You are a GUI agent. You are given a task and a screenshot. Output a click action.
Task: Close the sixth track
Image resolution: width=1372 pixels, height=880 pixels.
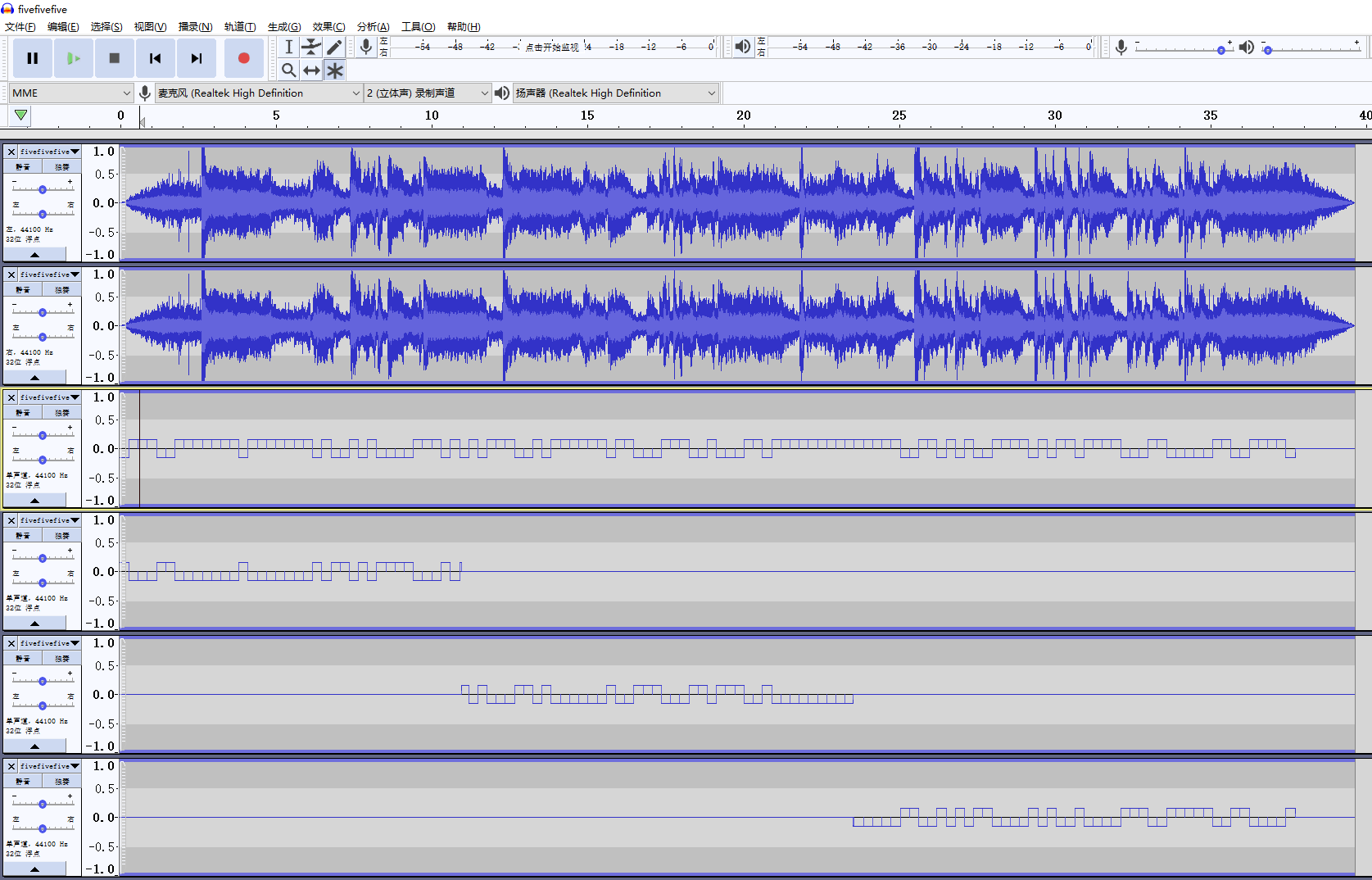pos(11,766)
